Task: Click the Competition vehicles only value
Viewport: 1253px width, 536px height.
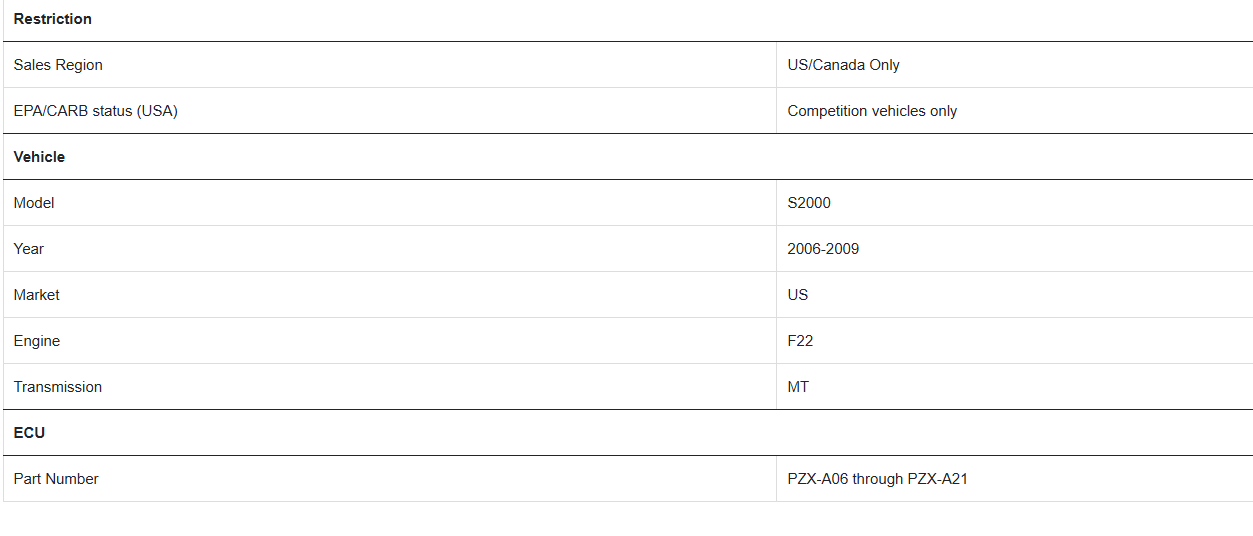Action: coord(872,111)
